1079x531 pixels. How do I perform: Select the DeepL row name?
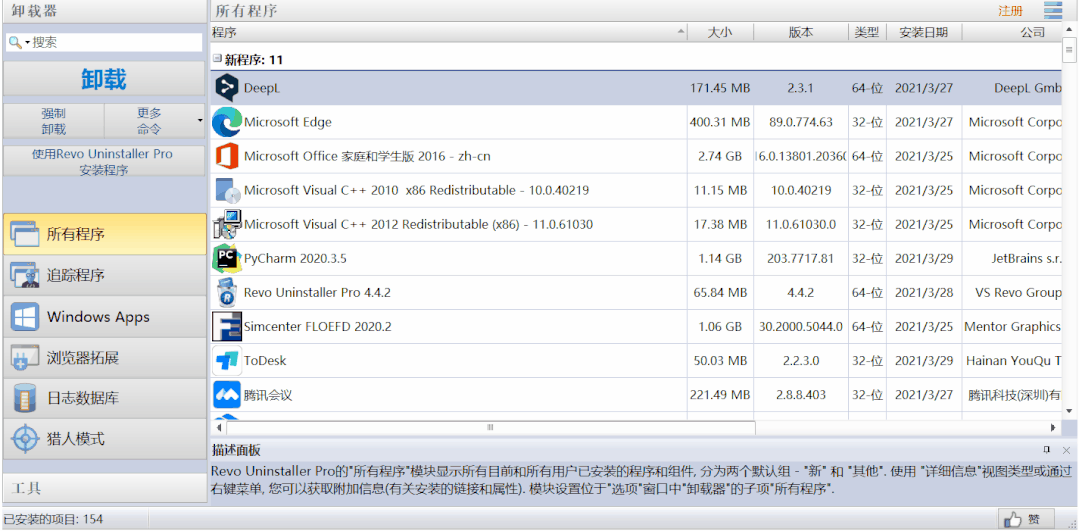tap(262, 88)
